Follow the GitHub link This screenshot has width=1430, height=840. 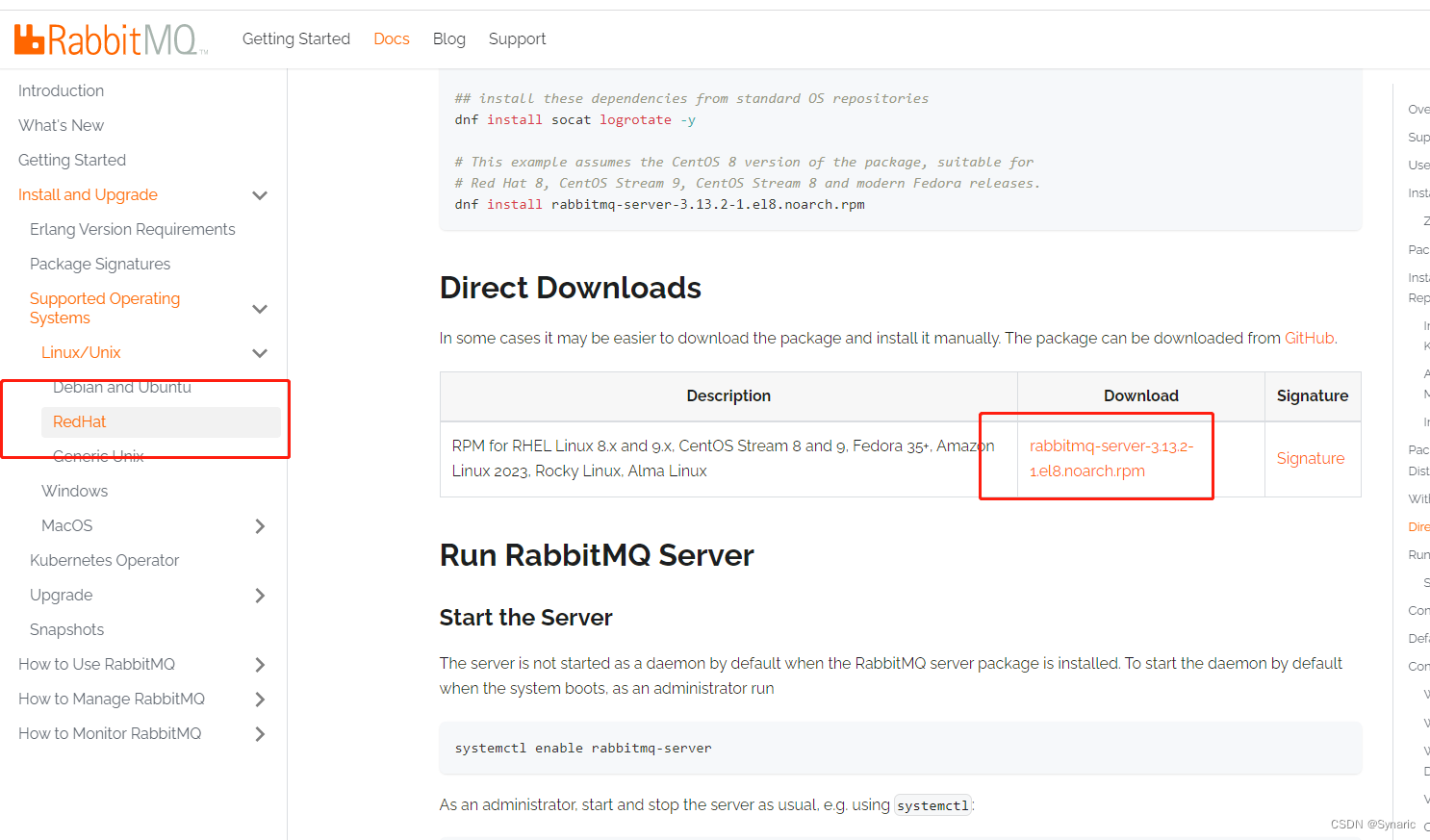pyautogui.click(x=1309, y=338)
